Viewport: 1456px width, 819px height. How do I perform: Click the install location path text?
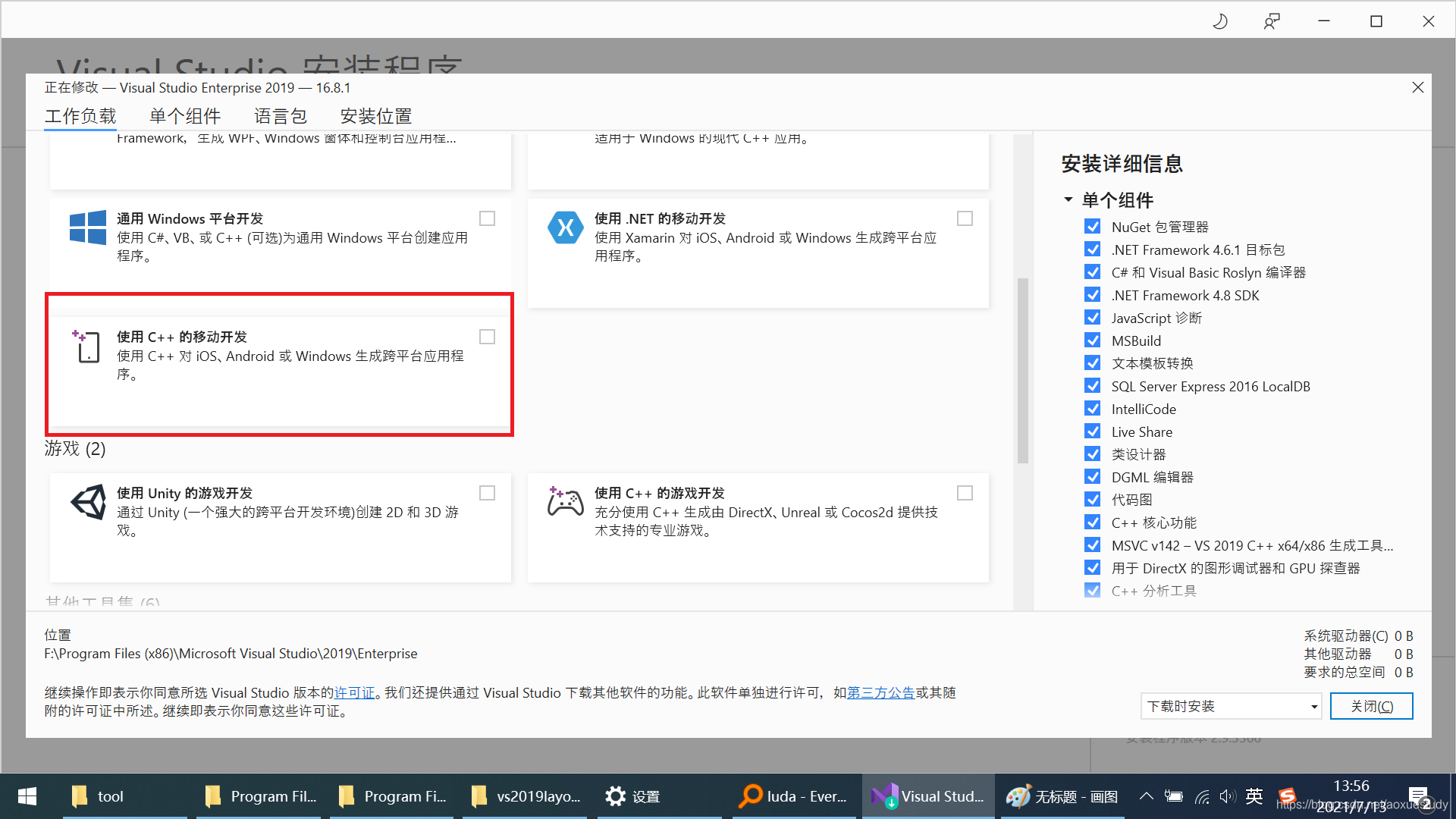(x=231, y=654)
